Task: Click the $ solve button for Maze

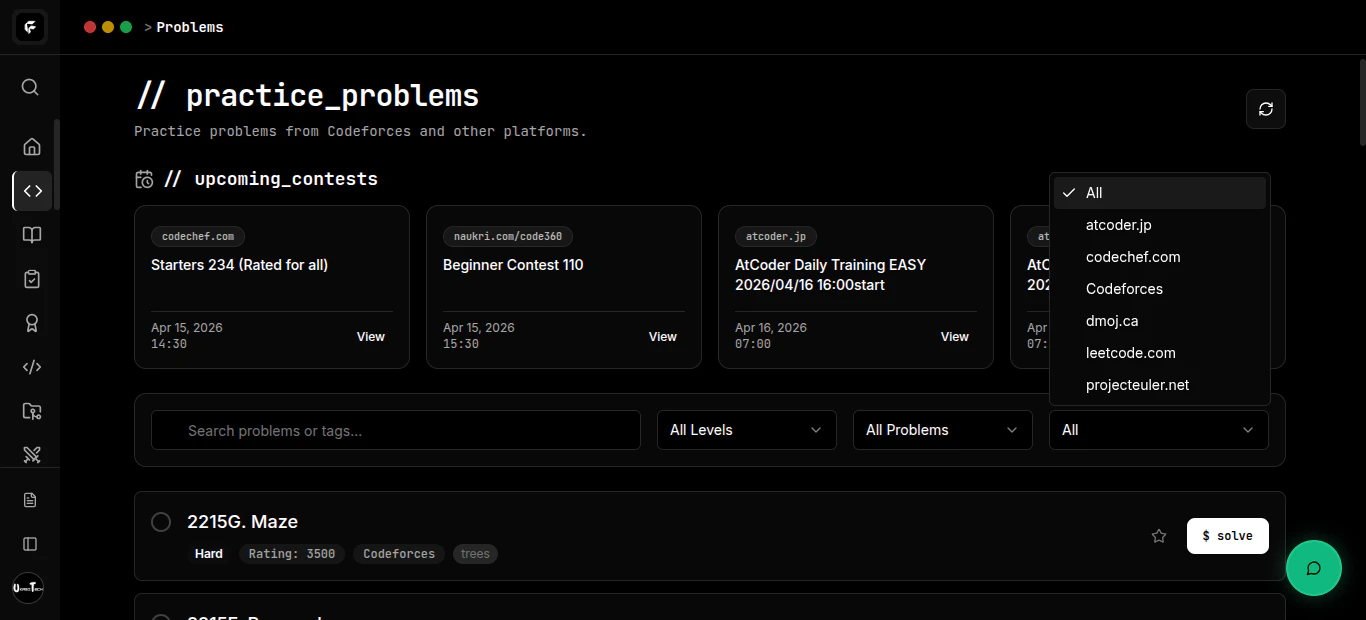Action: click(1227, 536)
